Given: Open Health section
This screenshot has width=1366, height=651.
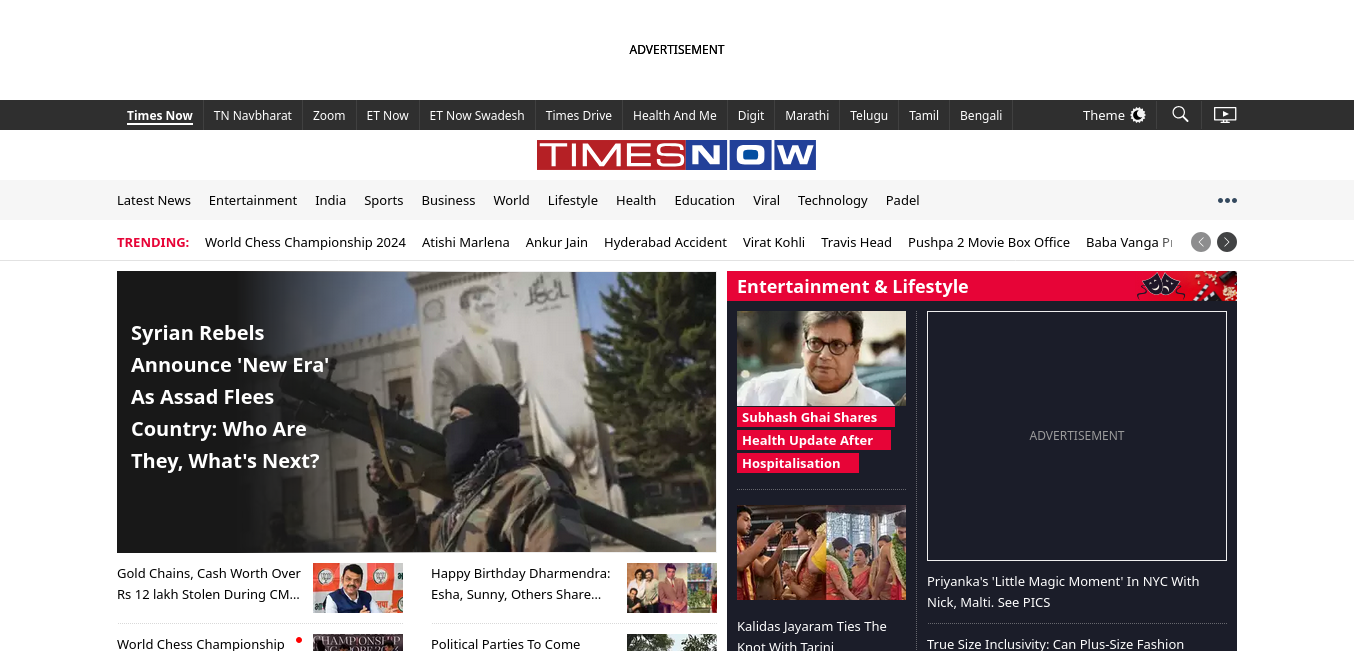Looking at the screenshot, I should click(x=636, y=200).
